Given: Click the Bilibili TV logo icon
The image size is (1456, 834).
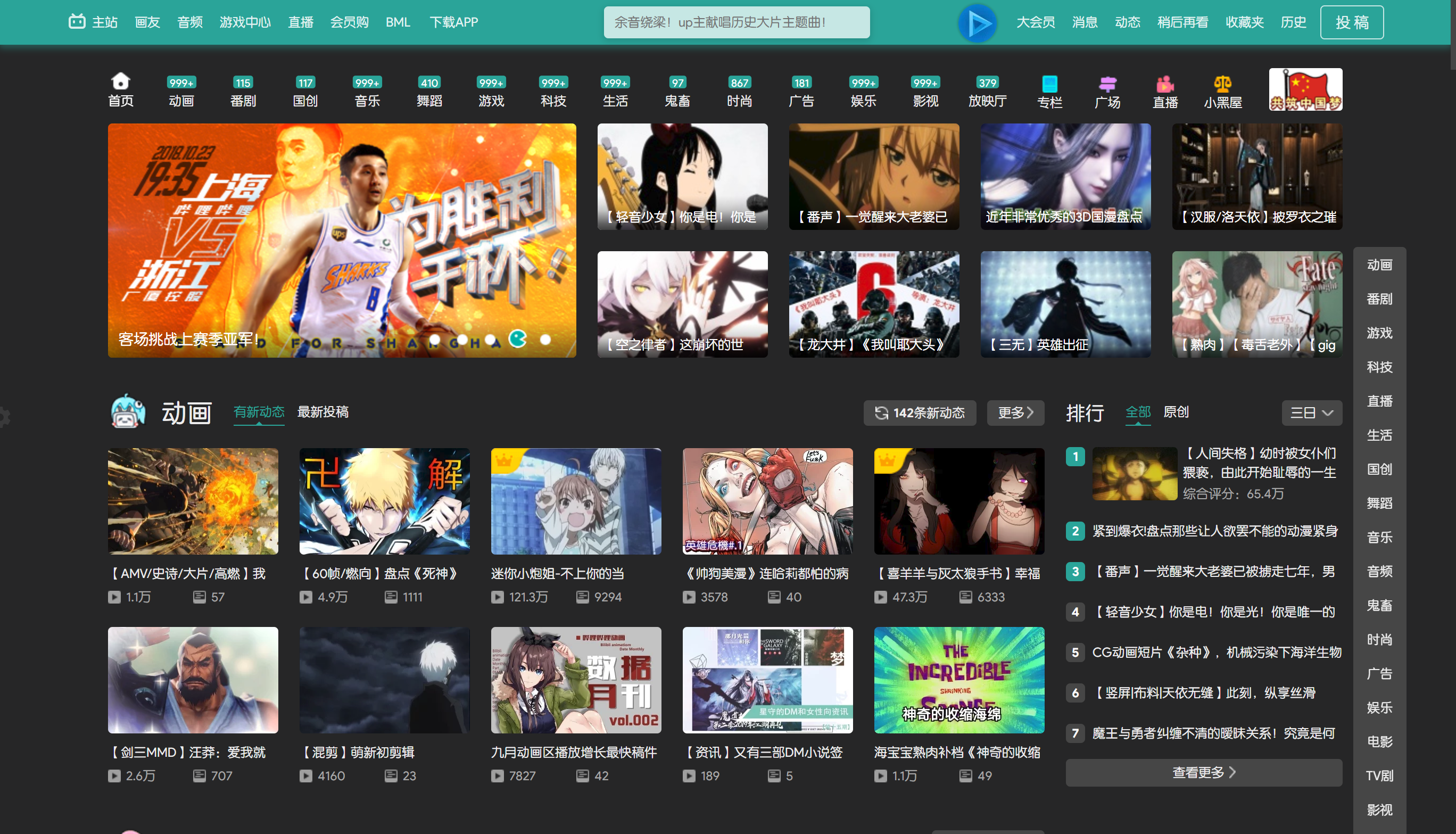Looking at the screenshot, I should (x=77, y=22).
